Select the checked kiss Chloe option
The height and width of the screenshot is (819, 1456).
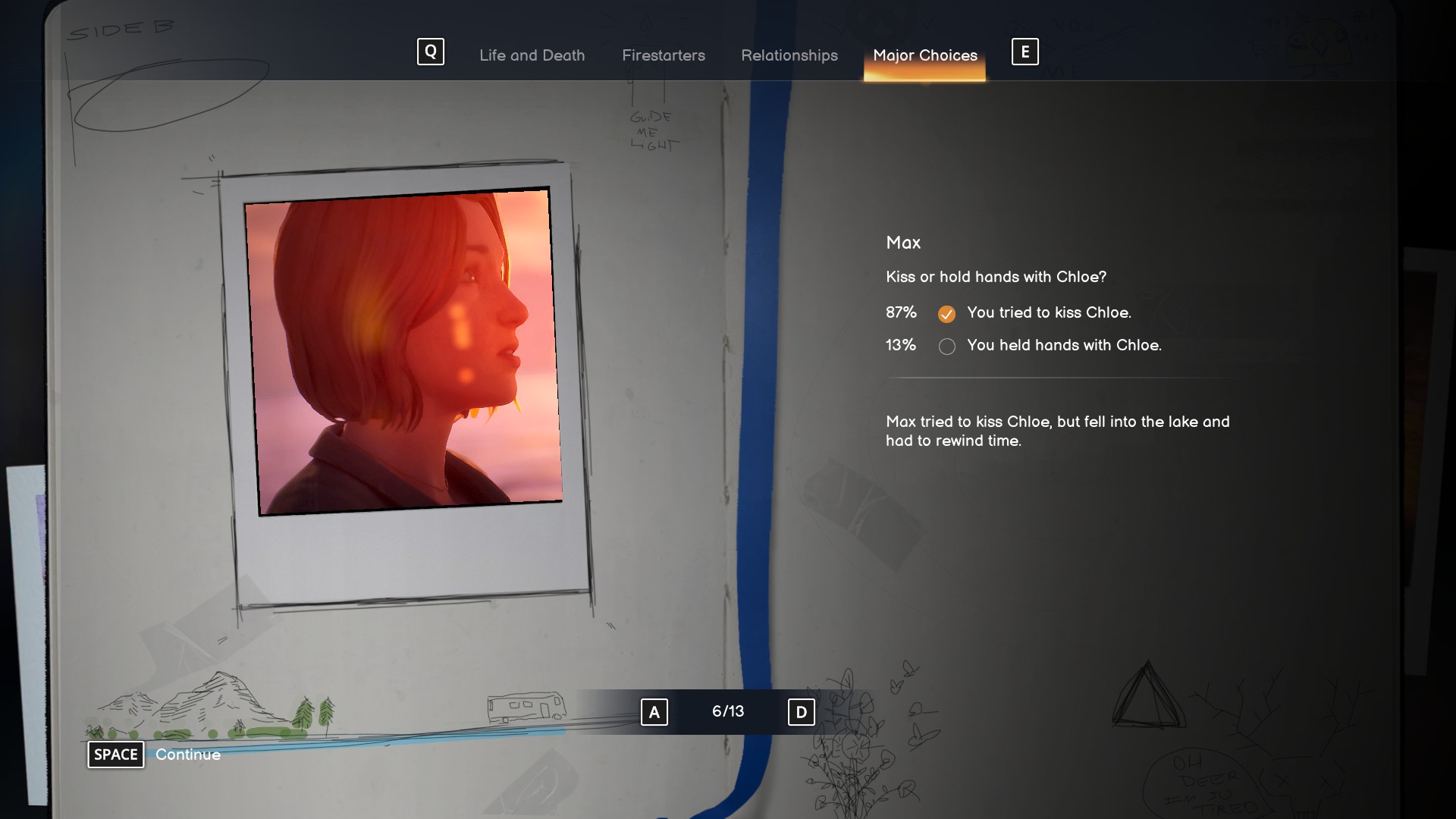click(x=946, y=314)
